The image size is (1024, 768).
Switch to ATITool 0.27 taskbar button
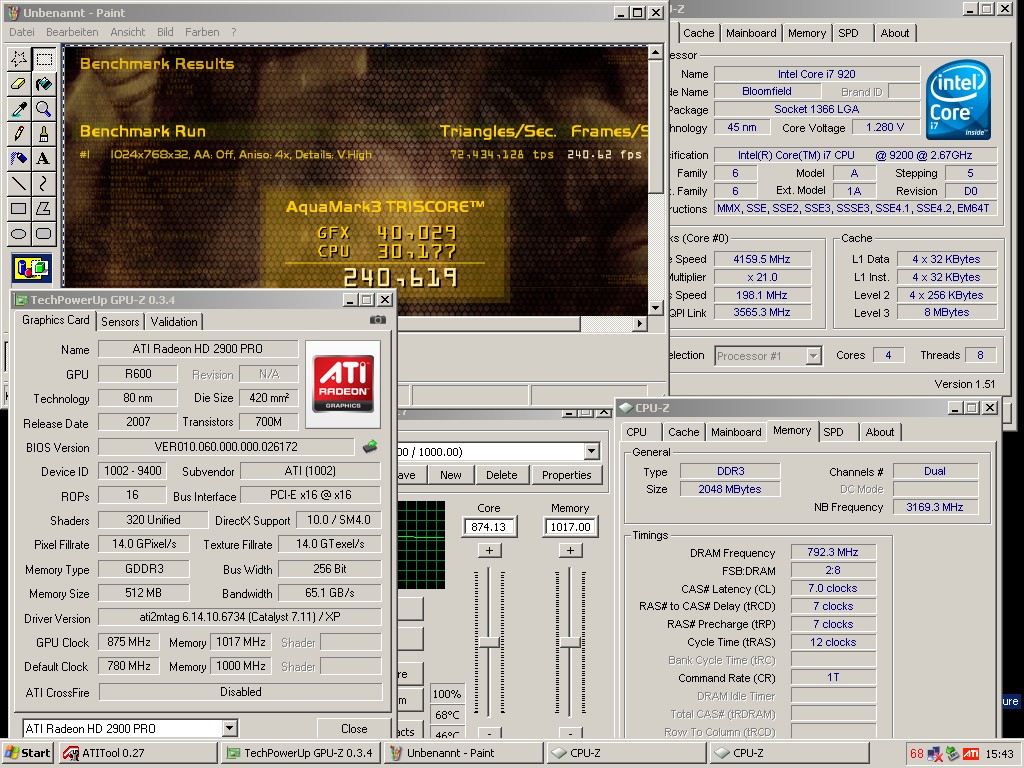coord(137,753)
